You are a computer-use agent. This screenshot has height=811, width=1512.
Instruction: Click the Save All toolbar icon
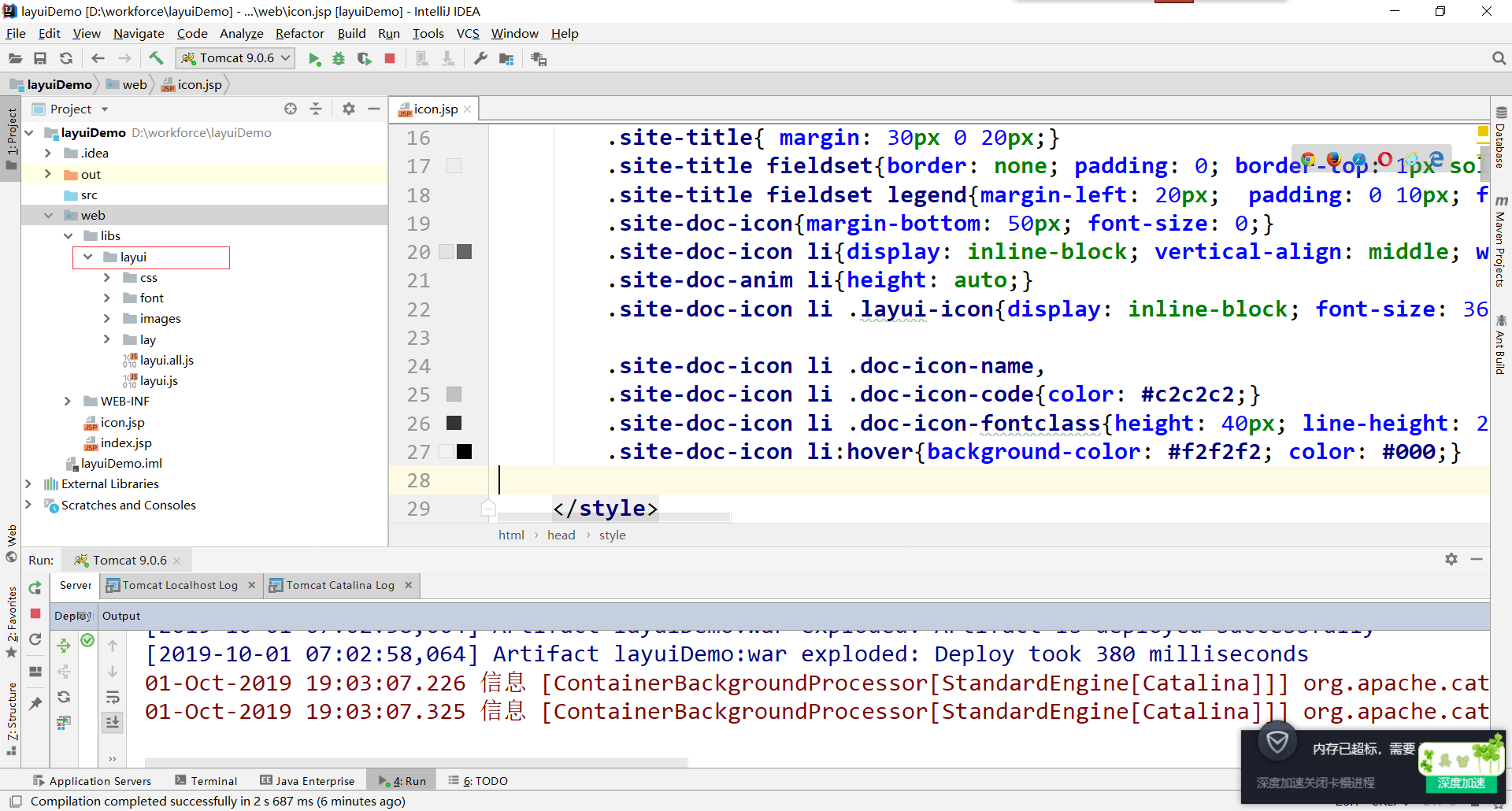click(40, 58)
